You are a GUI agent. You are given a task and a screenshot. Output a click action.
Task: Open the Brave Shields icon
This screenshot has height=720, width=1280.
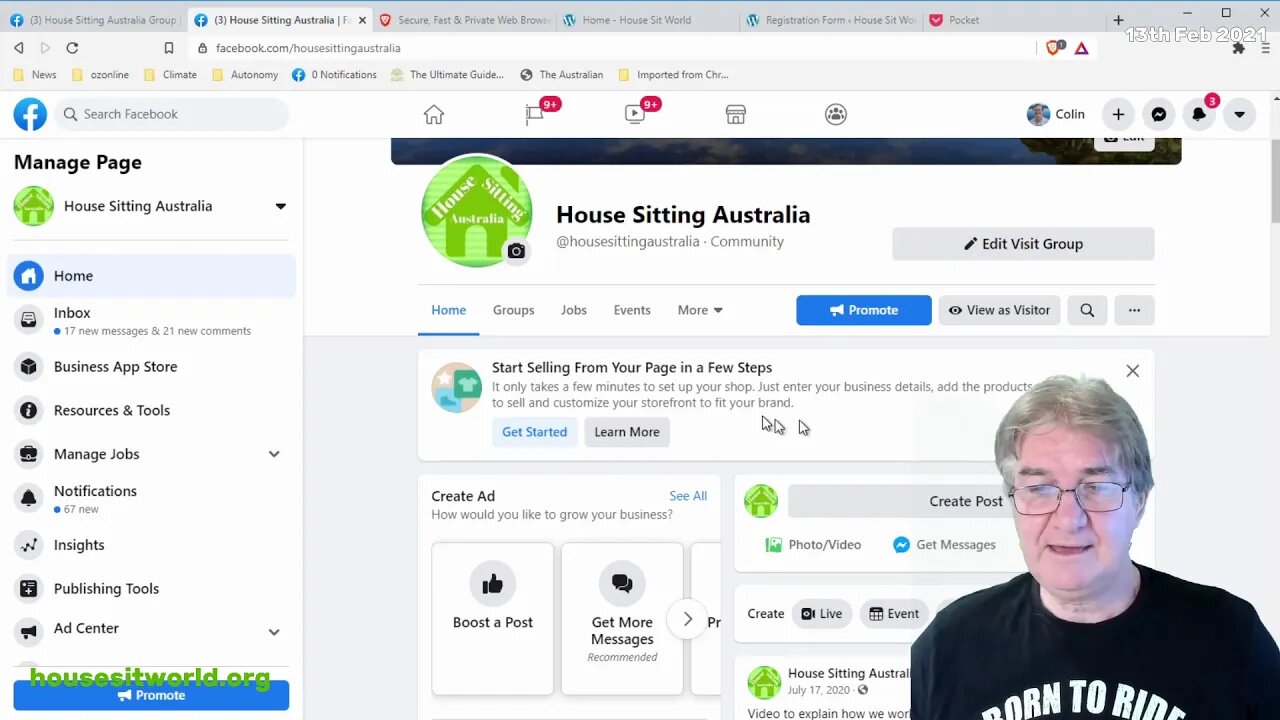click(1054, 47)
